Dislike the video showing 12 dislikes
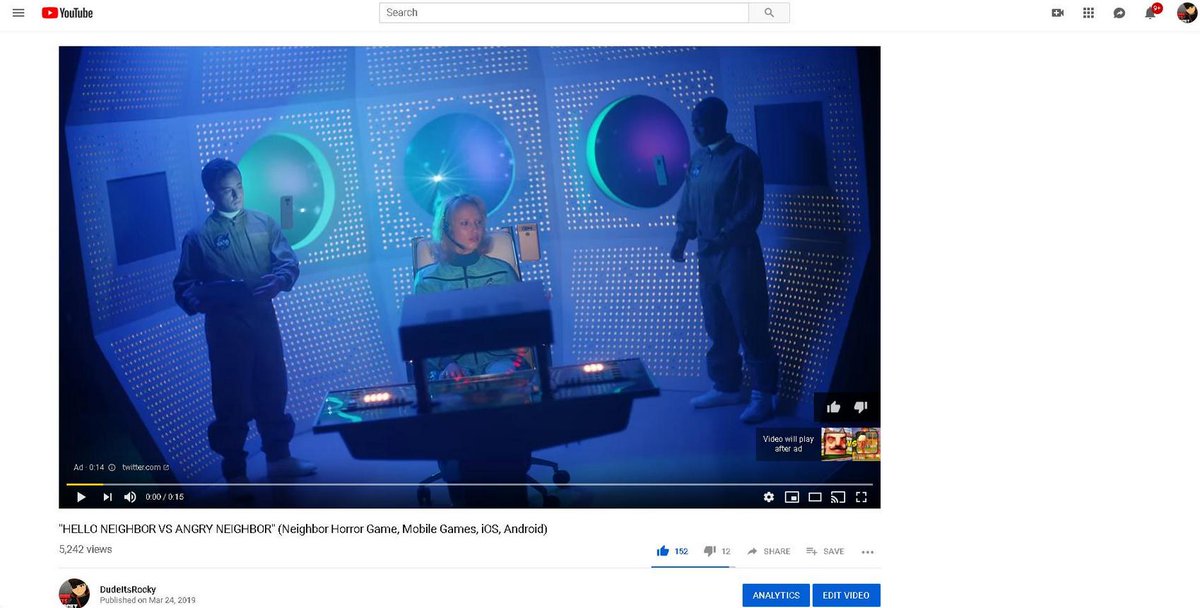Image resolution: width=1200 pixels, height=608 pixels. pyautogui.click(x=717, y=551)
